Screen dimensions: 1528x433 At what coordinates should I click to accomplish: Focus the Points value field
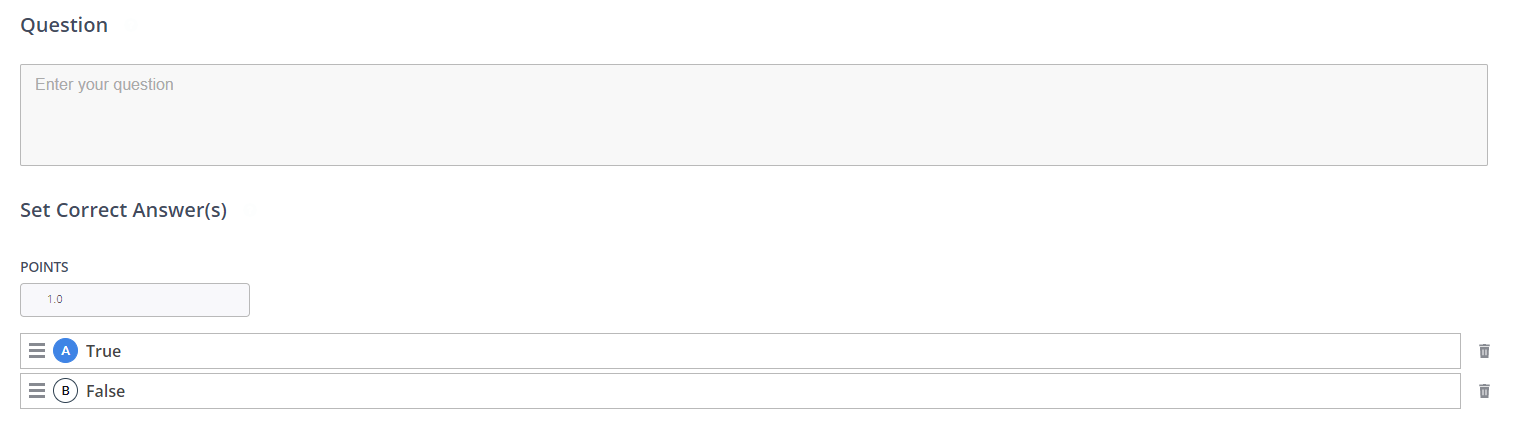pyautogui.click(x=135, y=300)
